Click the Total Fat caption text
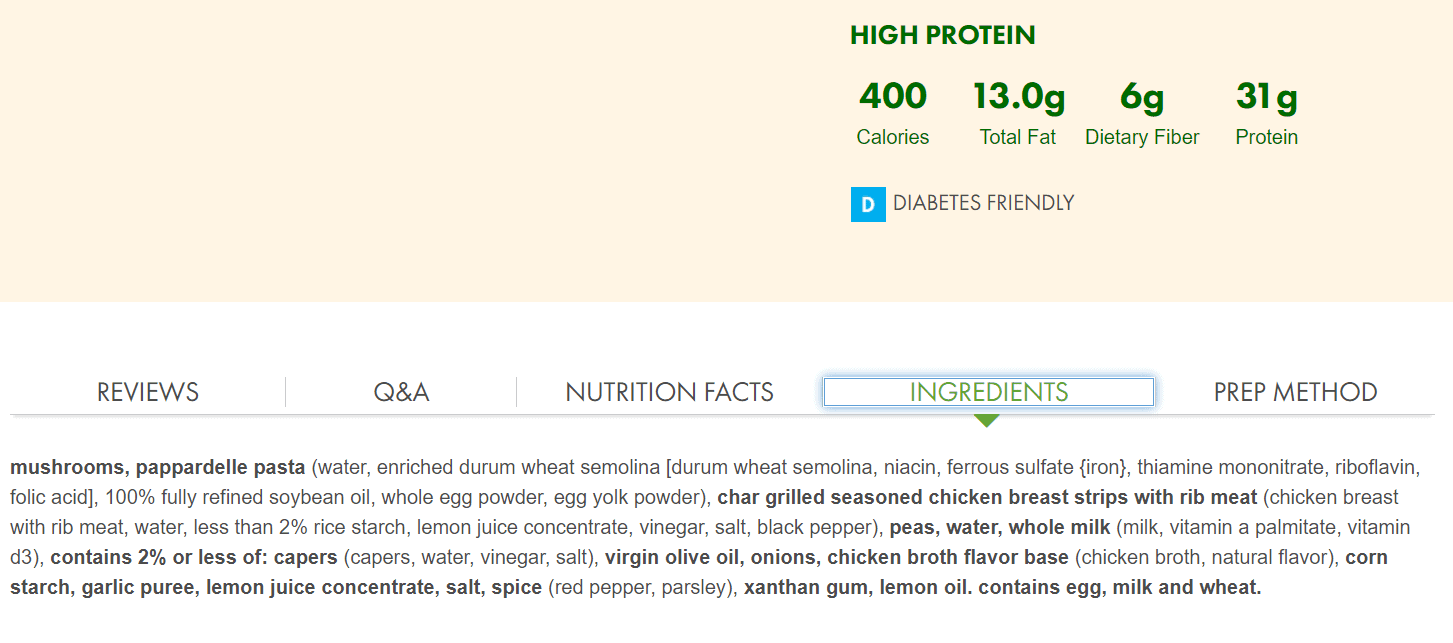Viewport: 1453px width, 643px height. coord(1018,137)
